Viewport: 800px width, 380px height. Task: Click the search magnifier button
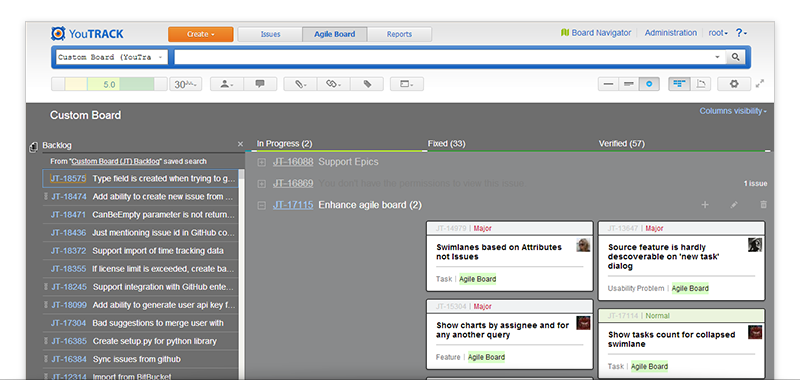click(735, 57)
